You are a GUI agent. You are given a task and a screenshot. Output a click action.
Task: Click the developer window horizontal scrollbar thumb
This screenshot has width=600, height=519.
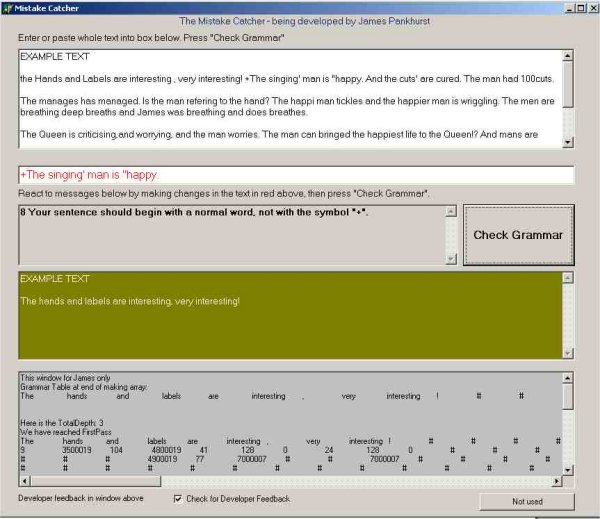click(96, 481)
